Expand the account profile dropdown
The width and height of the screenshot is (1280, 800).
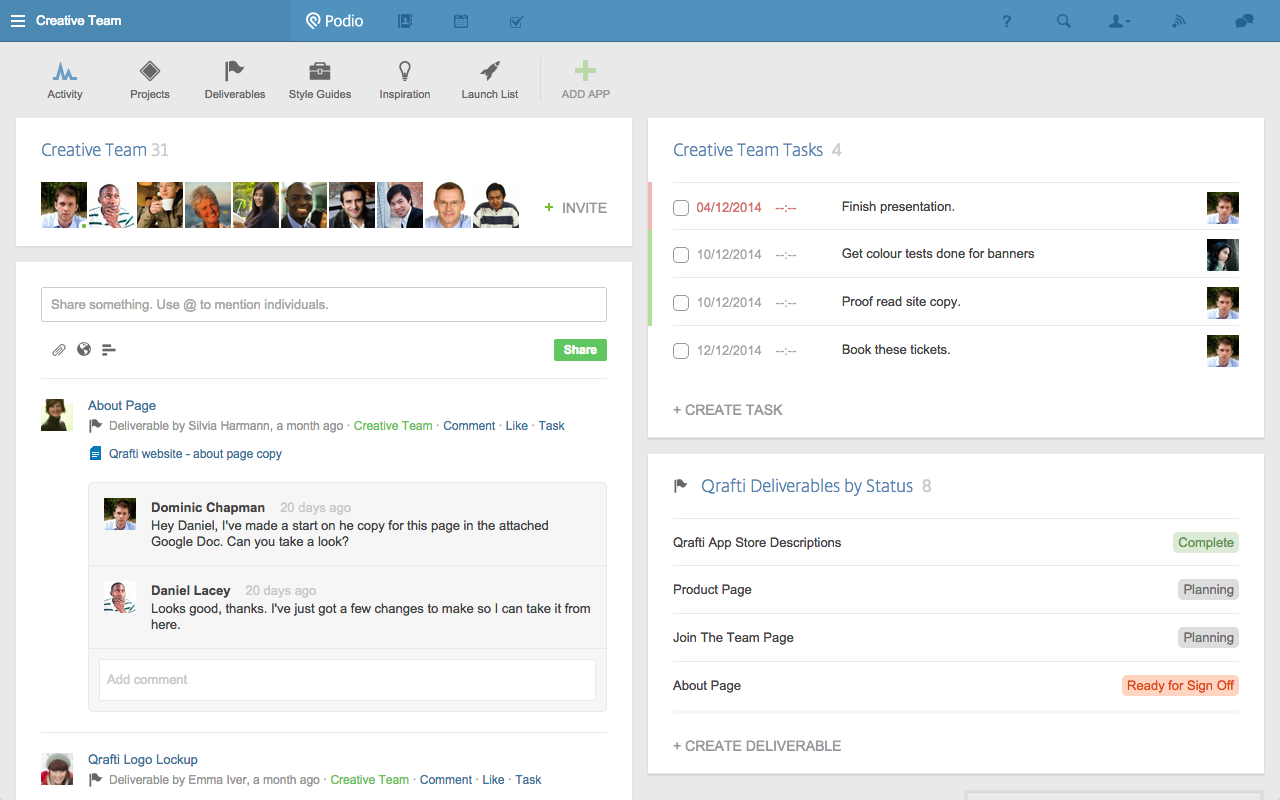tap(1120, 21)
